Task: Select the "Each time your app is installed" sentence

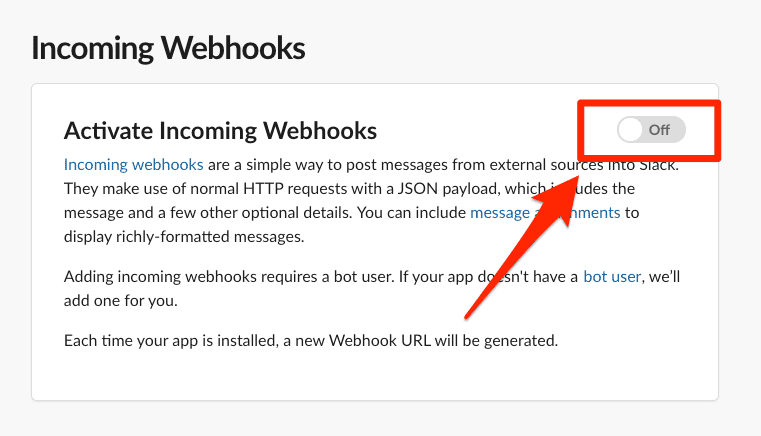Action: coord(311,340)
